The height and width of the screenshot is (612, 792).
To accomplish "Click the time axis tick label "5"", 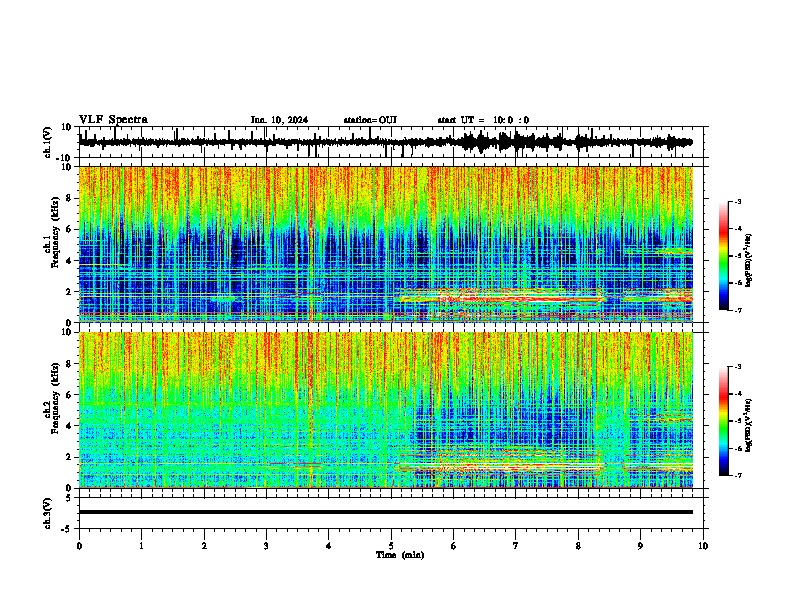I will 391,546.
